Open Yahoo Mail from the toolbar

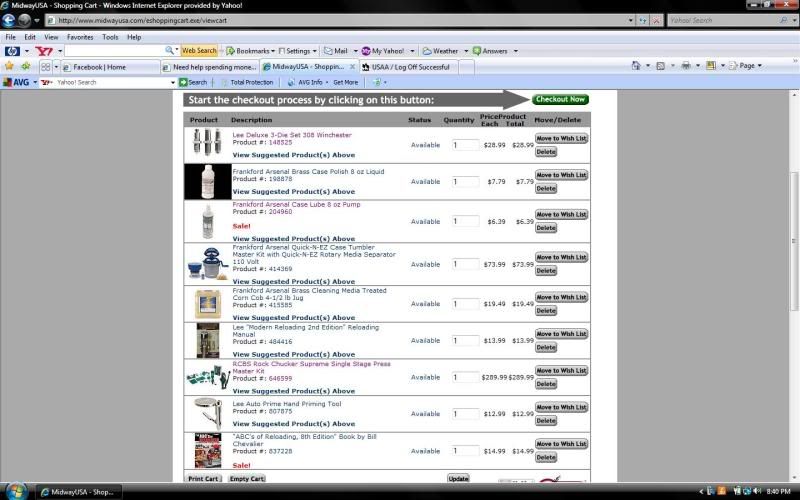tap(336, 51)
